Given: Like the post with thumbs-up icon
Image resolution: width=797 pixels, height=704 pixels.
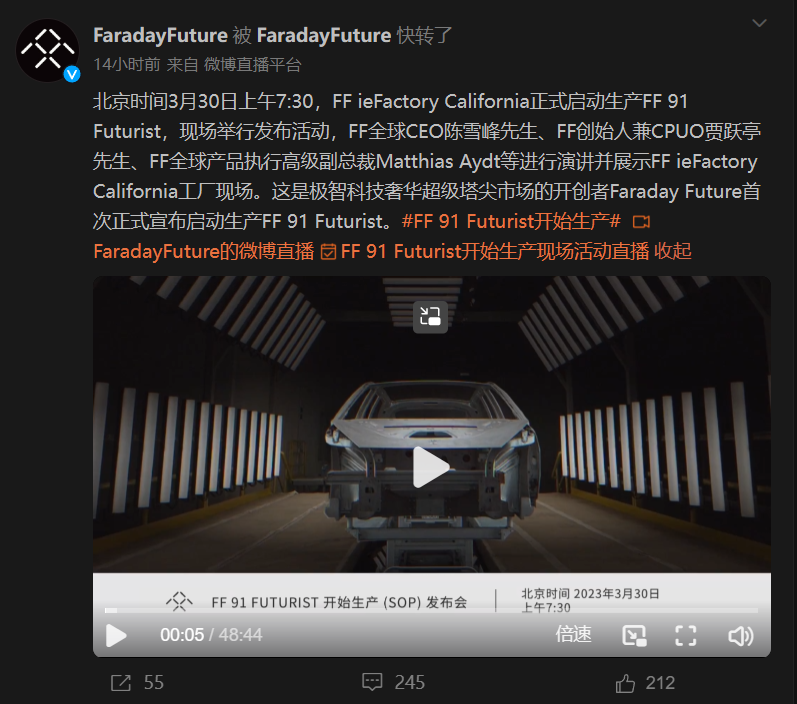Looking at the screenshot, I should click(645, 683).
